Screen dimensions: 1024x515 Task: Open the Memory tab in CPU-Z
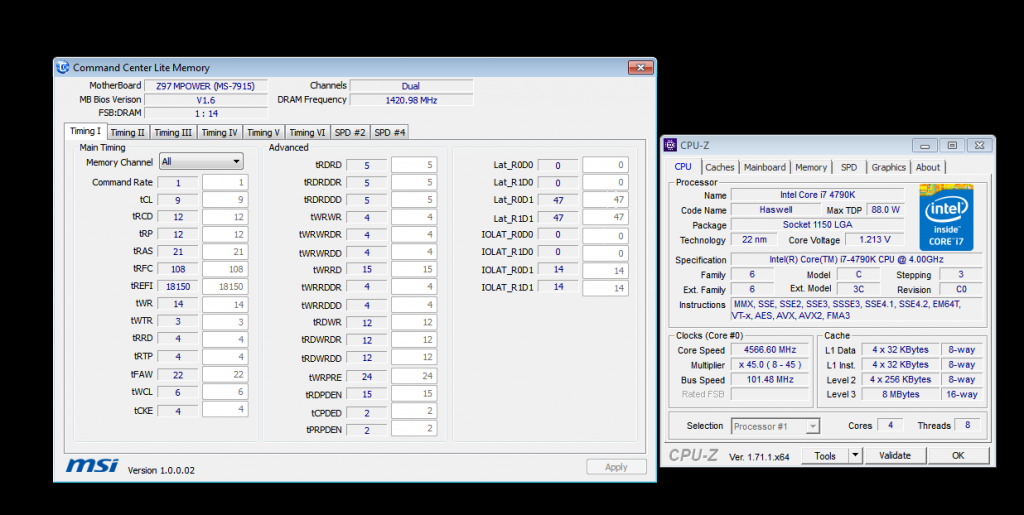point(811,167)
